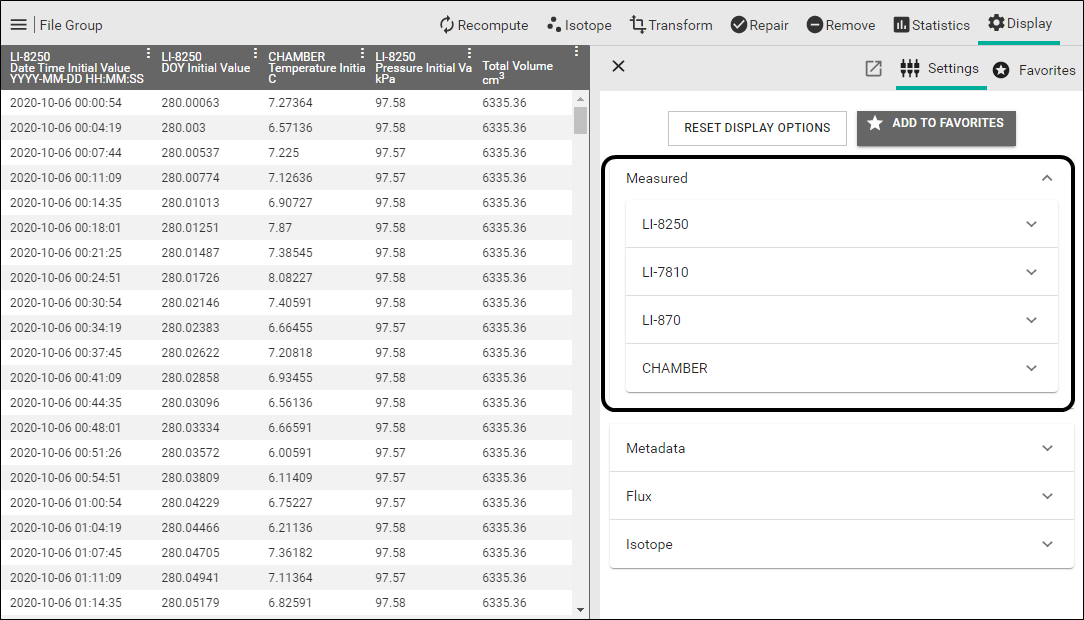Expand the Metadata section
The image size is (1084, 620).
point(1047,448)
